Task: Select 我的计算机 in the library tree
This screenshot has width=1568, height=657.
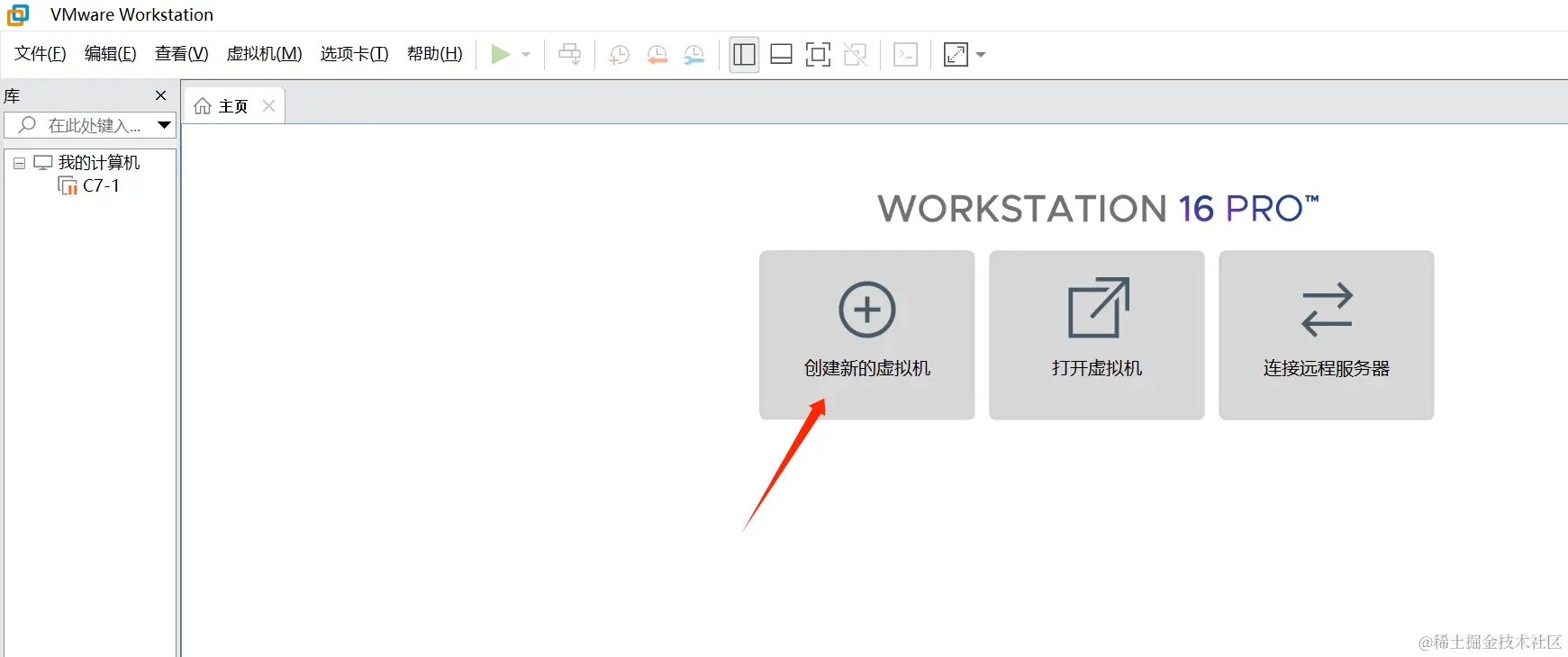Action: tap(99, 163)
